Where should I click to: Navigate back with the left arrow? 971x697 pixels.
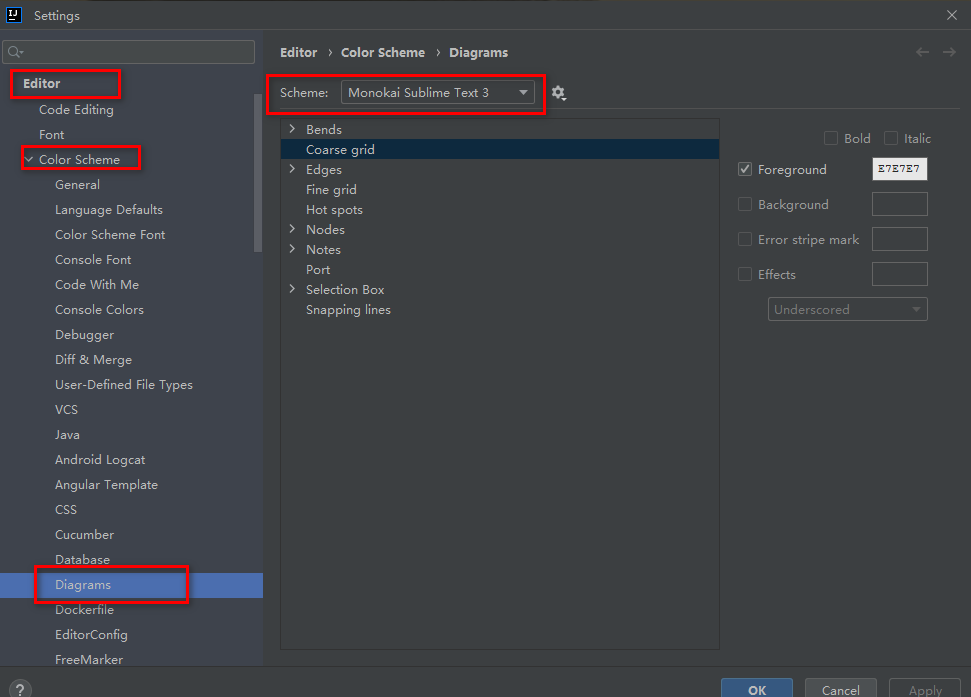click(922, 53)
